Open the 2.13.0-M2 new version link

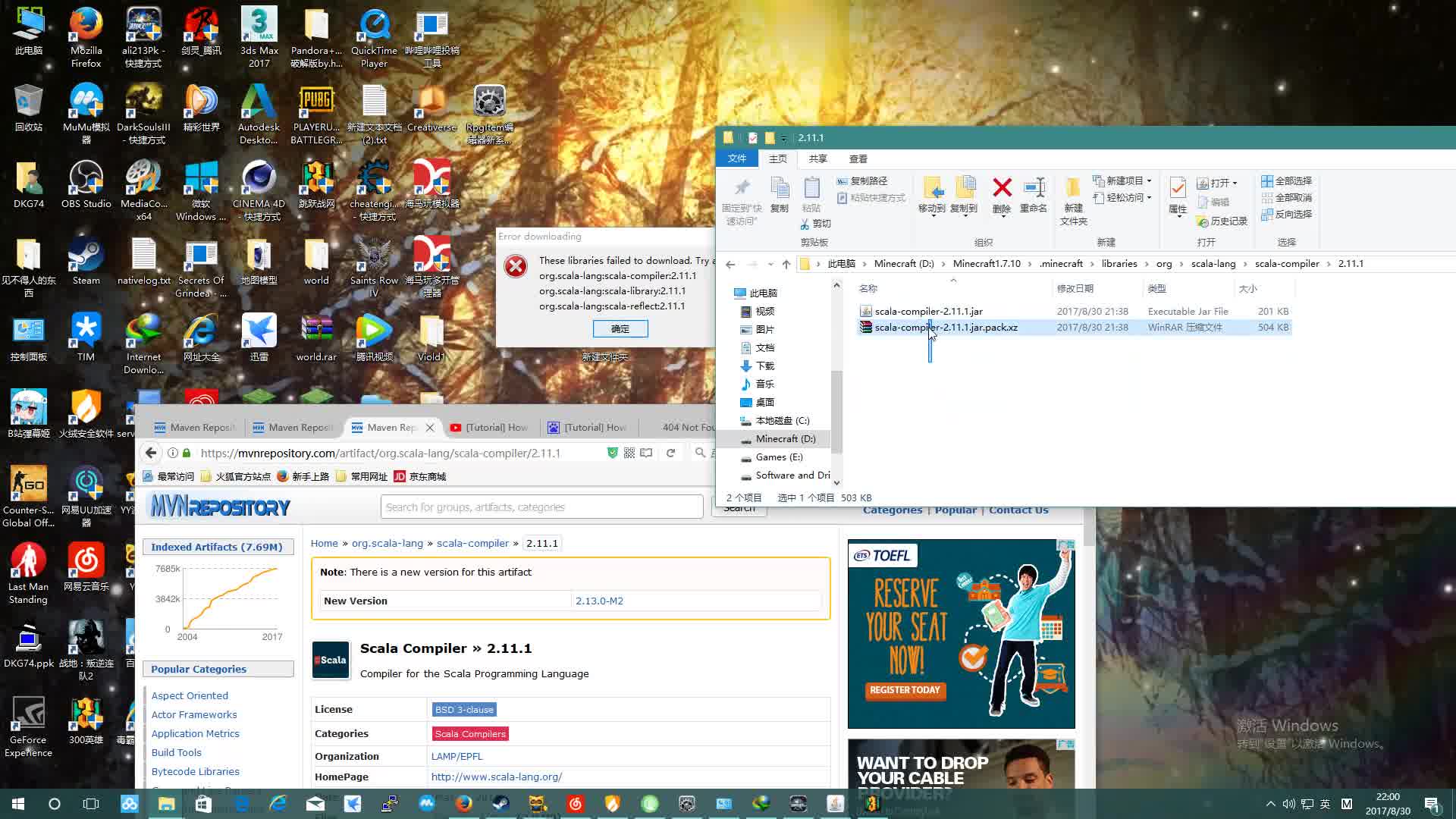pos(599,601)
